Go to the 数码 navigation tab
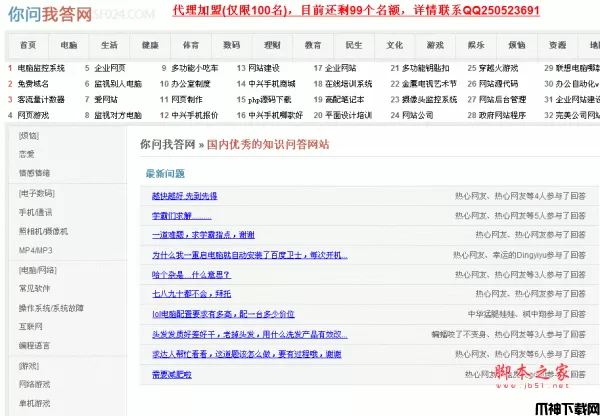The width and height of the screenshot is (600, 416). pos(231,45)
